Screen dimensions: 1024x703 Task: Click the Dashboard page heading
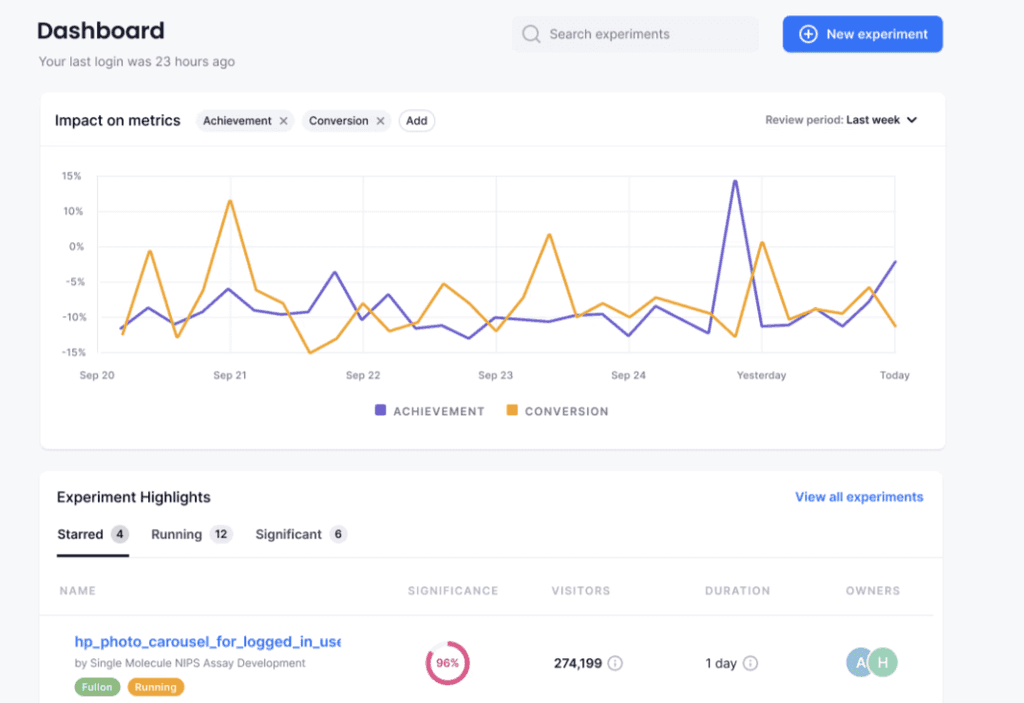pyautogui.click(x=101, y=31)
